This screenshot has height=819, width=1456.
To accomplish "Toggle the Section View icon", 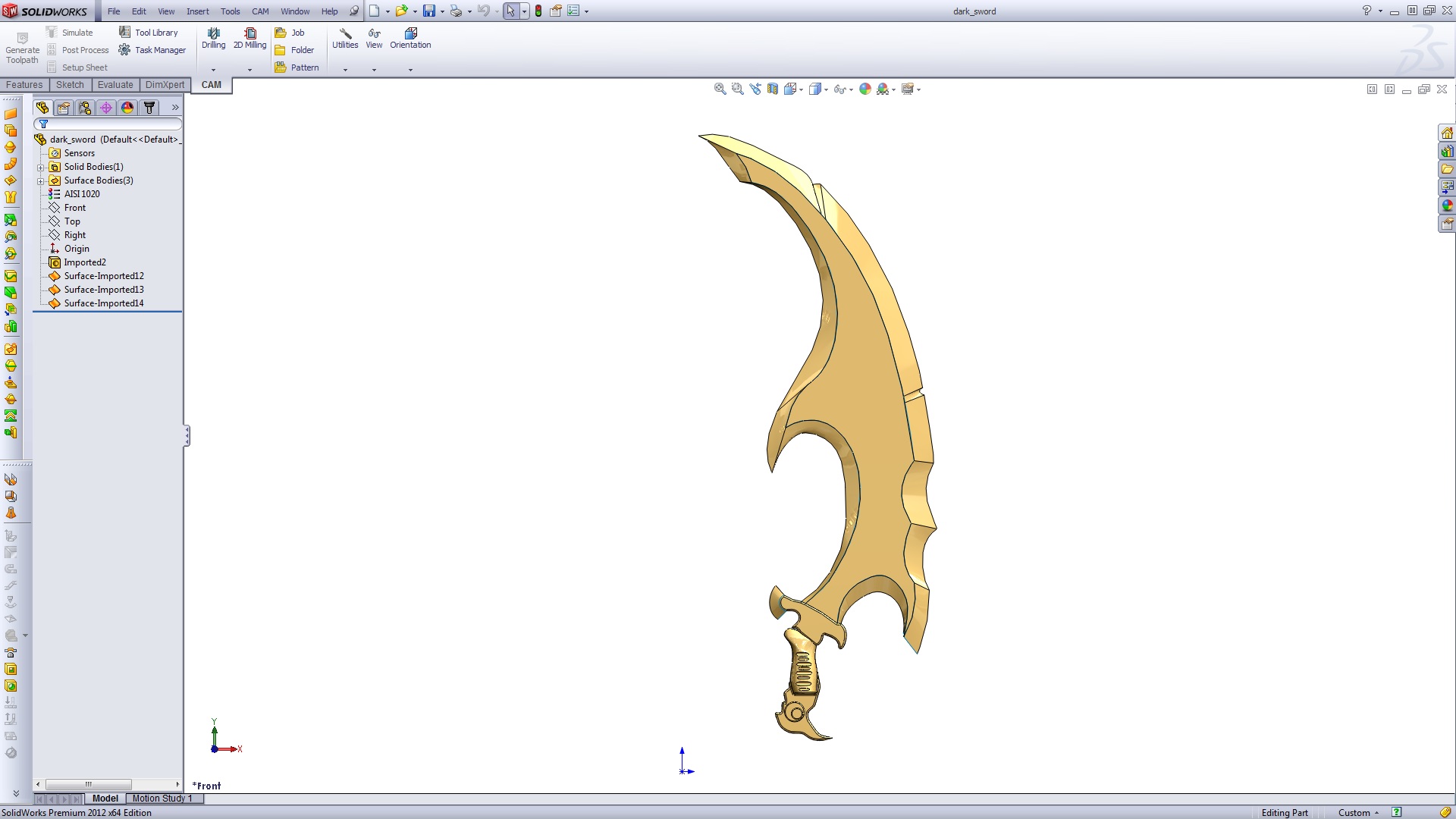I will coord(773,89).
